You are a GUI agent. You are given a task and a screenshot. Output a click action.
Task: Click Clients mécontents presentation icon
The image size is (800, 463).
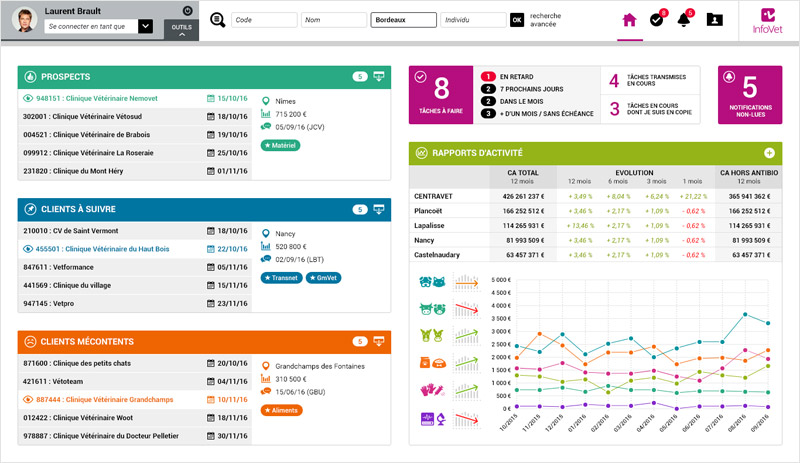[x=379, y=342]
